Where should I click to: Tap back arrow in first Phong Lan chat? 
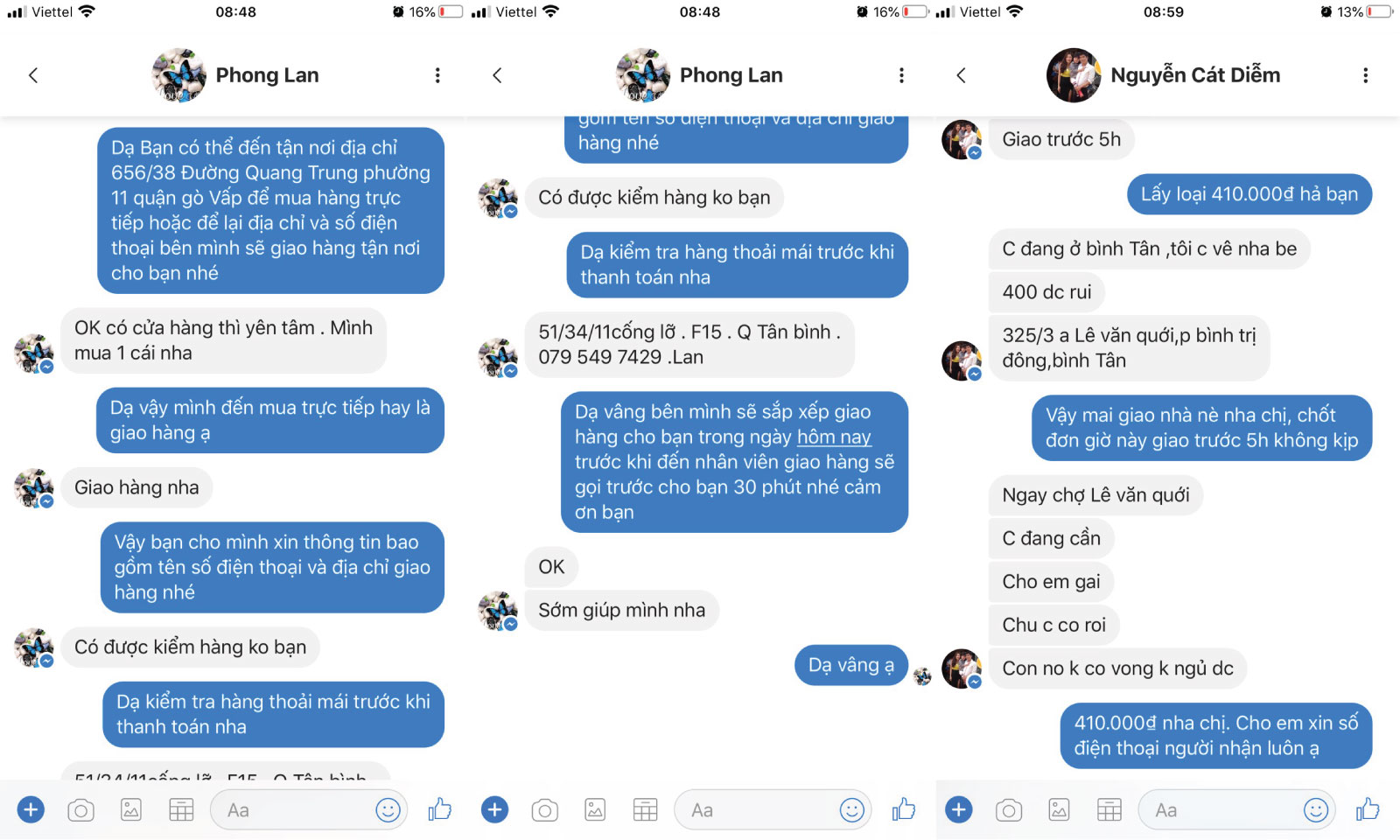(x=33, y=75)
